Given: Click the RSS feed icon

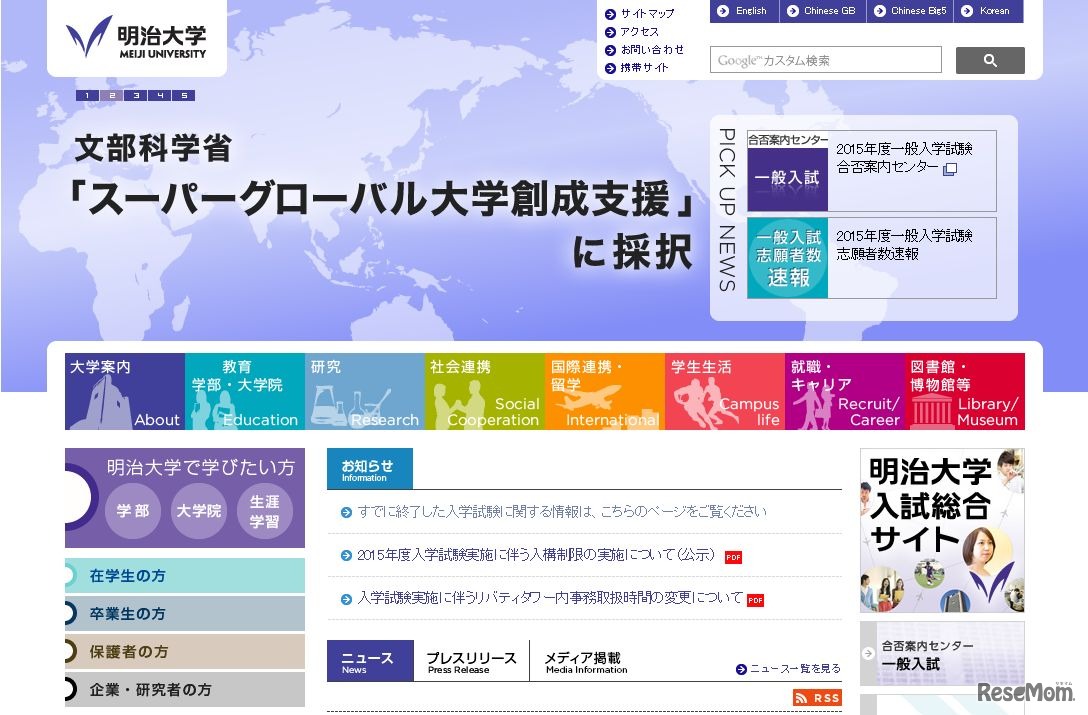Looking at the screenshot, I should point(818,697).
